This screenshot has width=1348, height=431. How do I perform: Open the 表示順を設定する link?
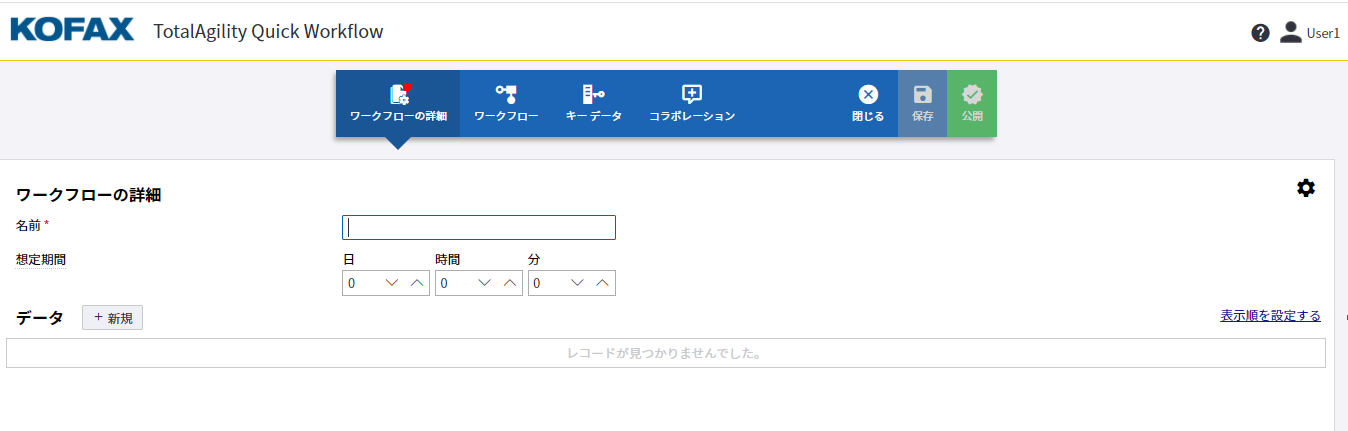click(x=1270, y=316)
